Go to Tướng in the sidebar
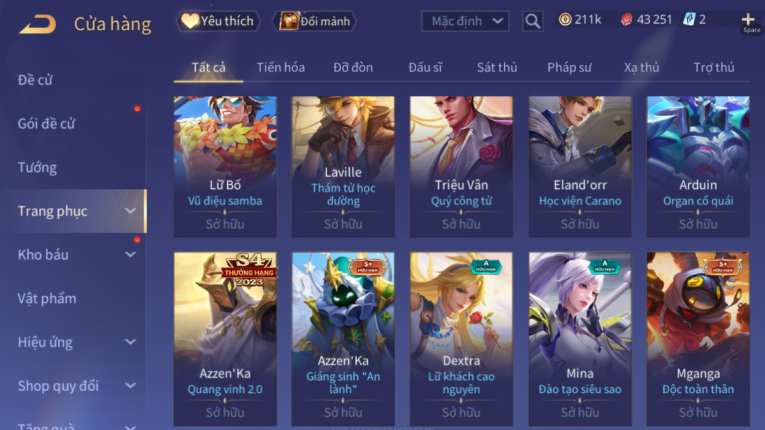 37,167
